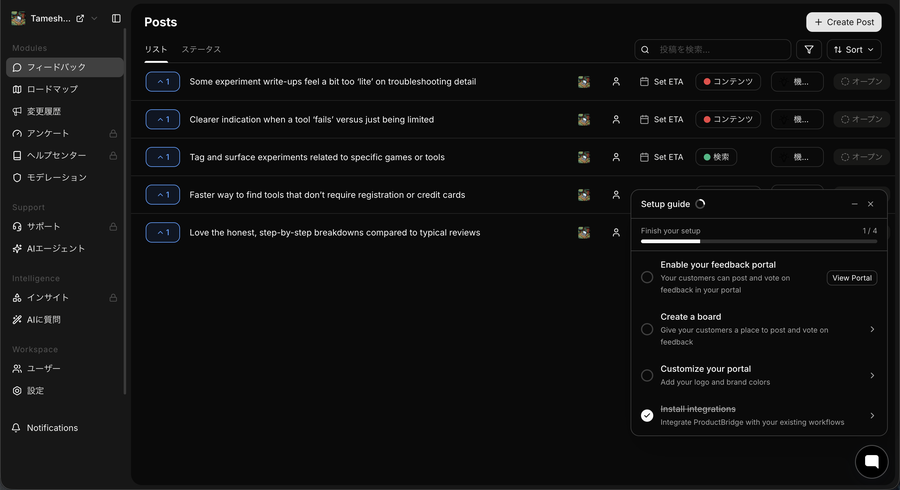
Task: Click Create Post button
Action: pyautogui.click(x=844, y=22)
